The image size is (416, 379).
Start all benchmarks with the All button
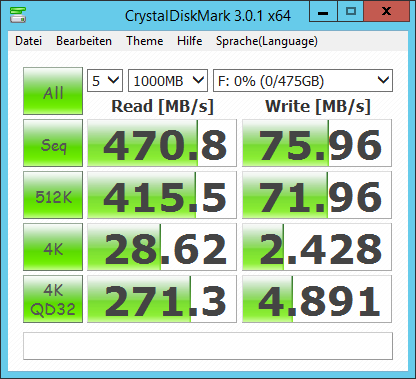(53, 91)
